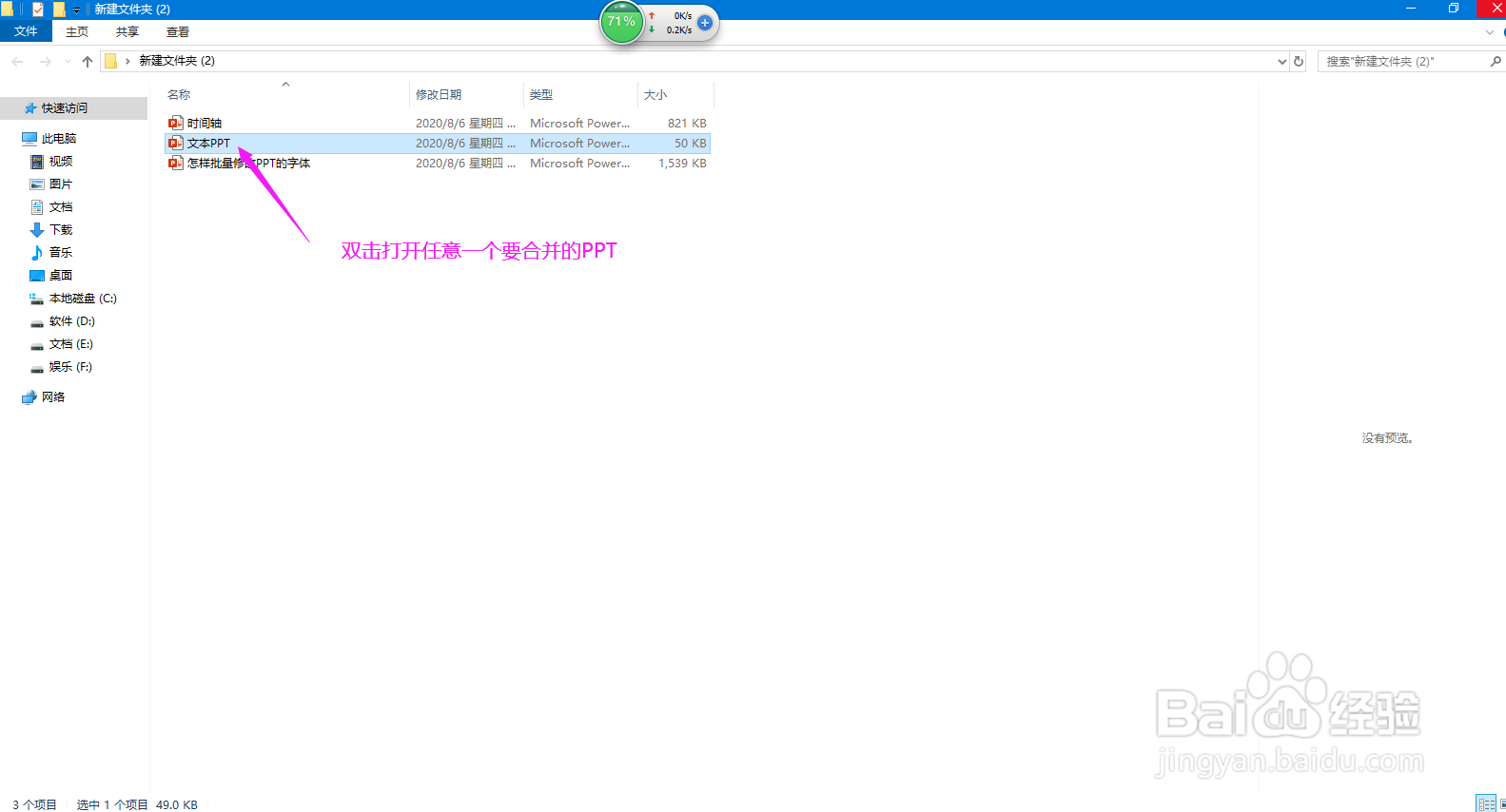The image size is (1506, 812).
Task: Go back with the Back arrow
Action: click(17, 61)
